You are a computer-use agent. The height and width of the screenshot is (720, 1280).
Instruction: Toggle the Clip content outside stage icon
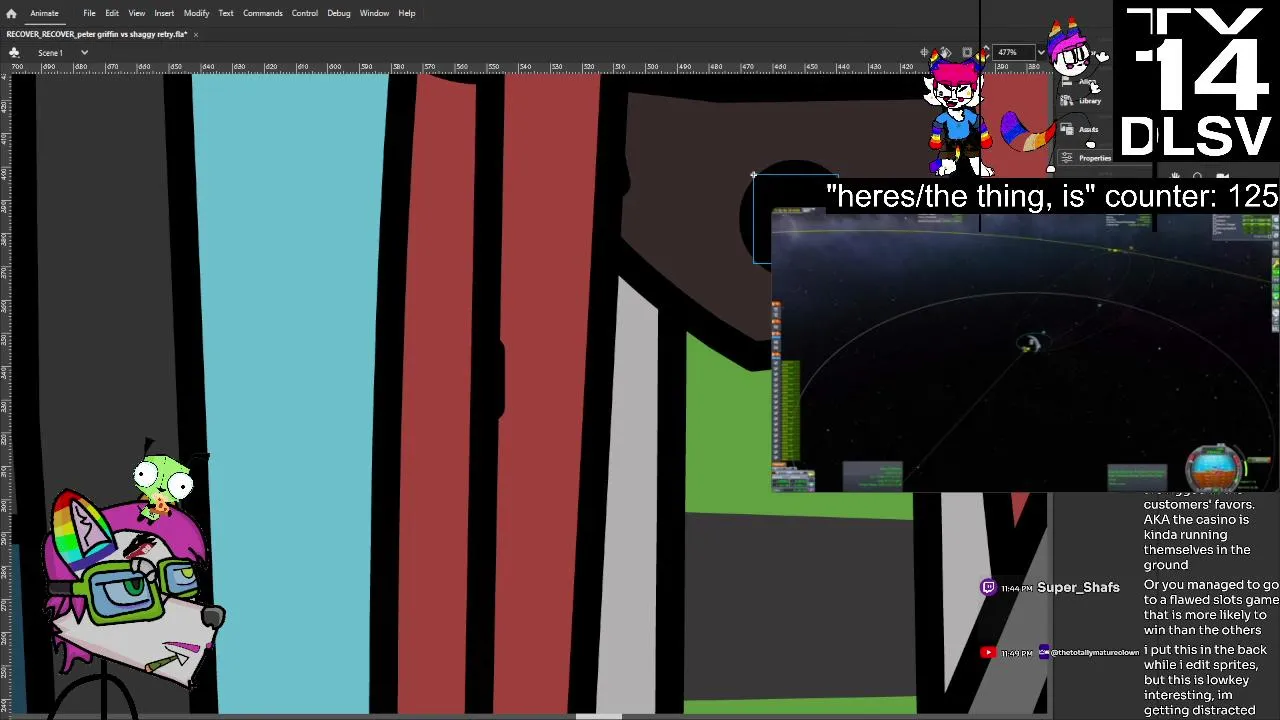pos(967,52)
